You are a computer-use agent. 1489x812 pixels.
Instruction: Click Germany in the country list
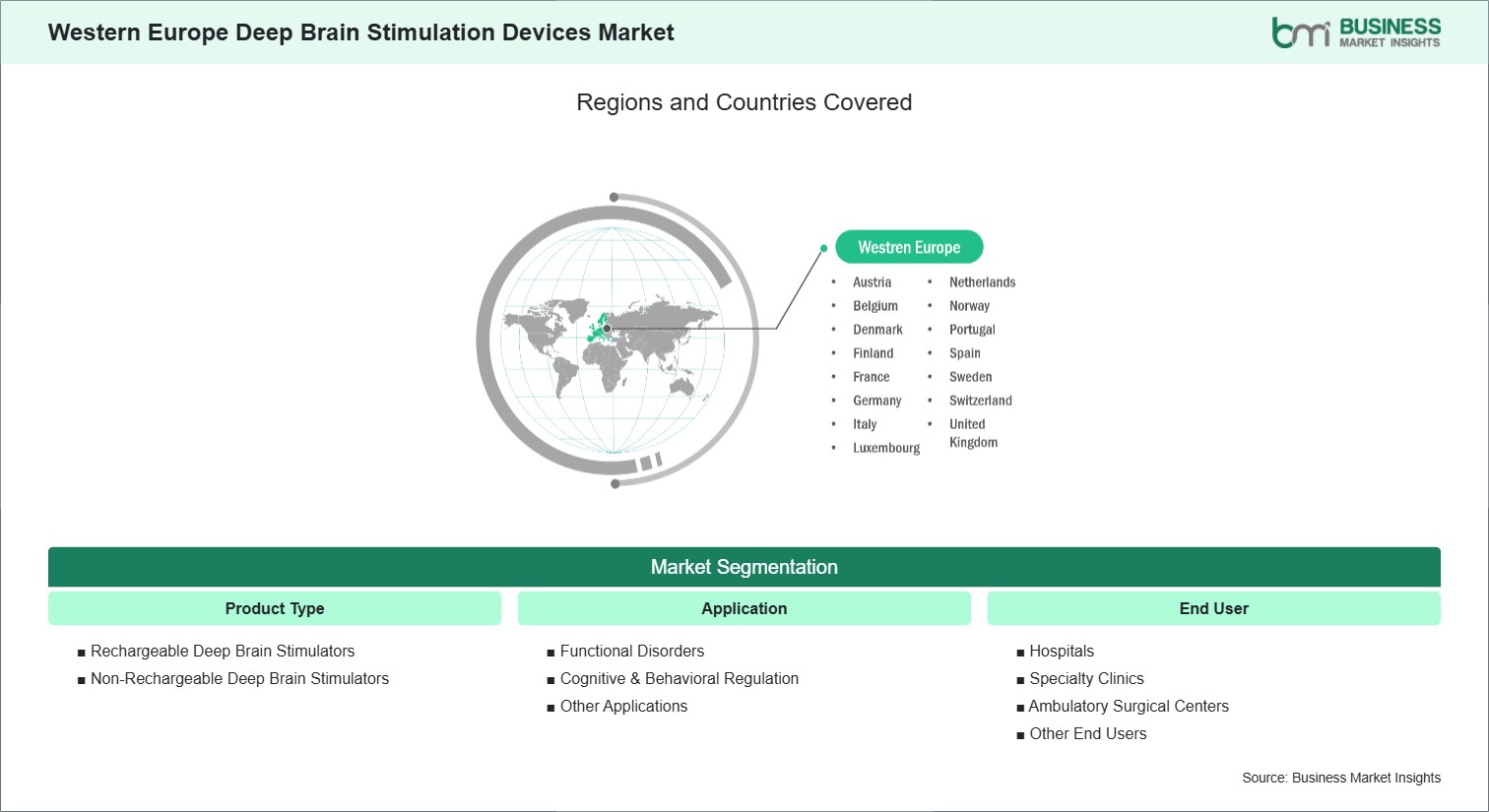877,401
